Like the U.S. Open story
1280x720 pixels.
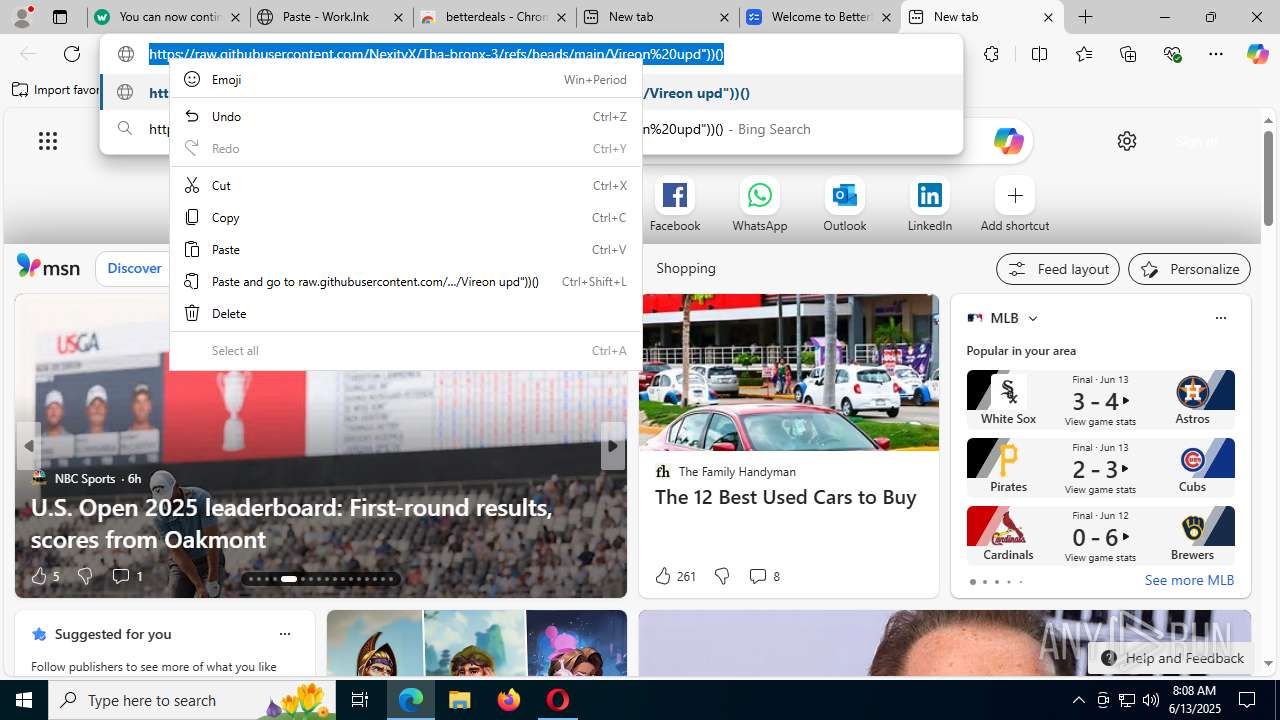coord(45,576)
